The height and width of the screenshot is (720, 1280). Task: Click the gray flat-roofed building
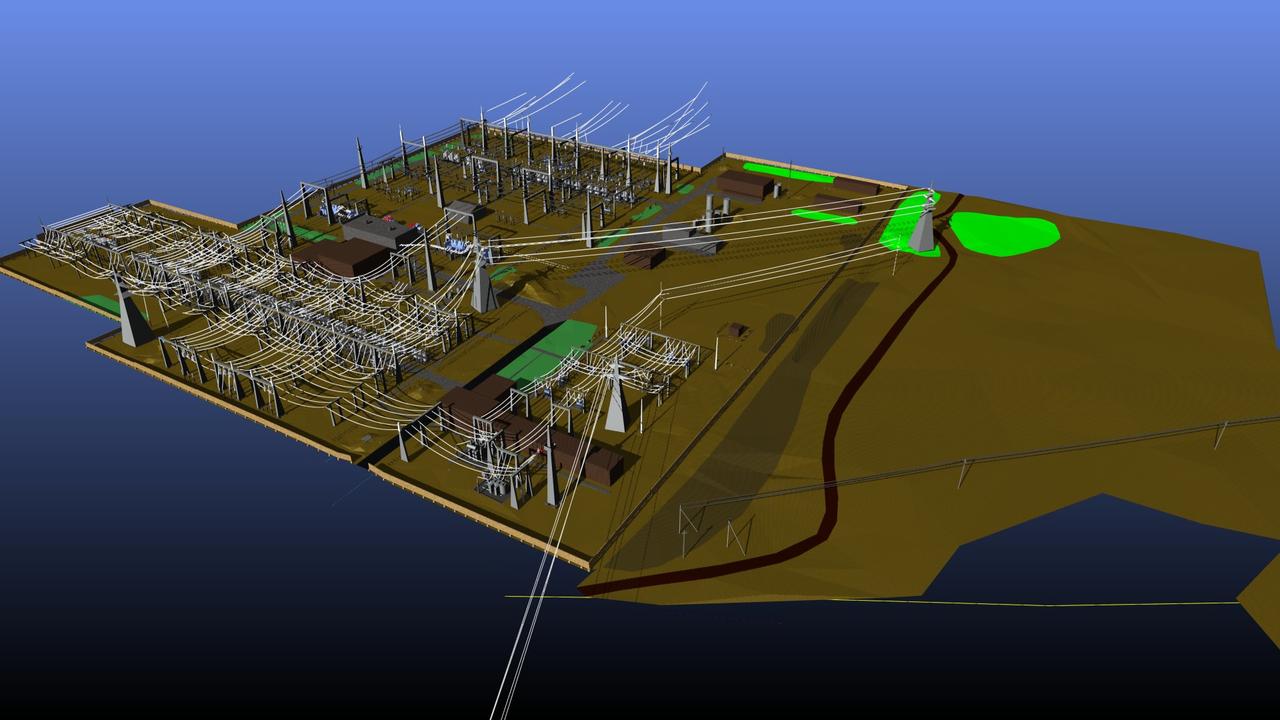click(380, 231)
